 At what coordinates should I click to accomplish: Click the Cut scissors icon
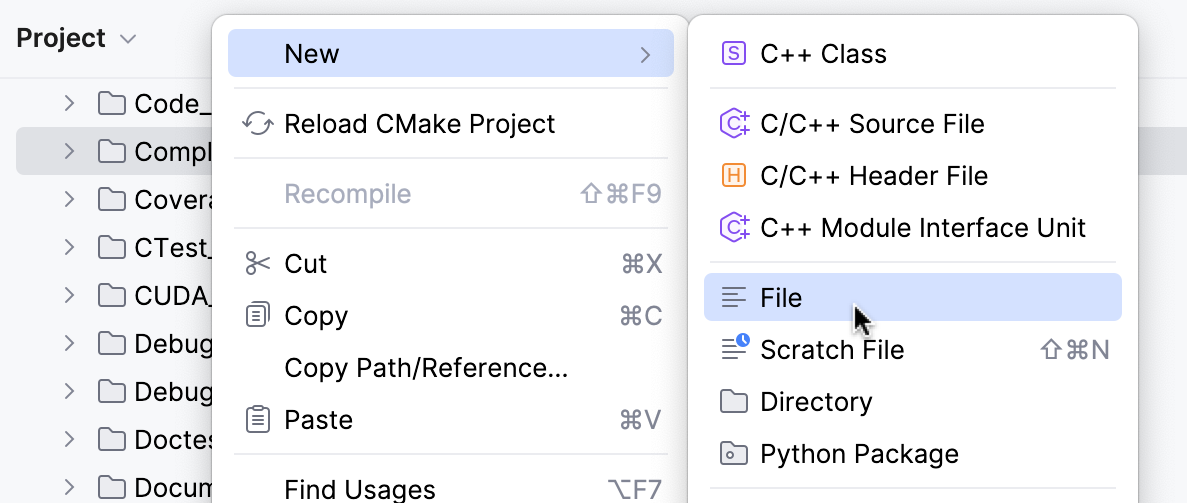tap(258, 264)
